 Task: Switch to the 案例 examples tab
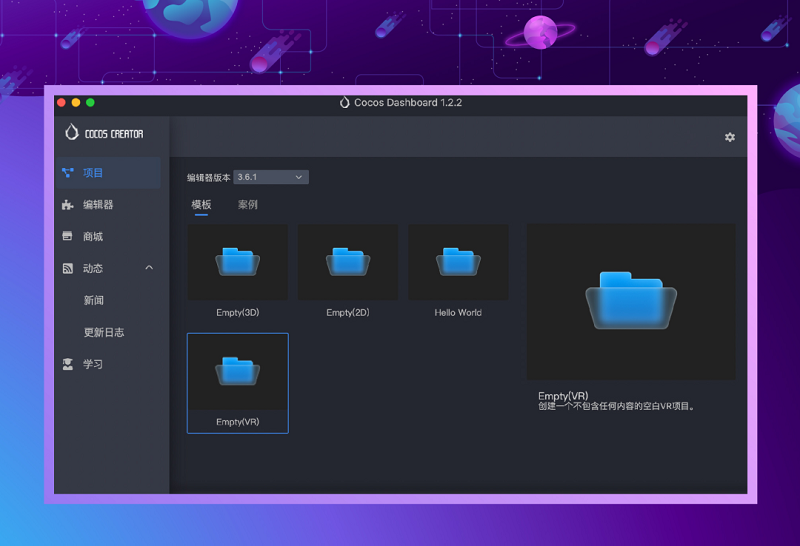(247, 205)
